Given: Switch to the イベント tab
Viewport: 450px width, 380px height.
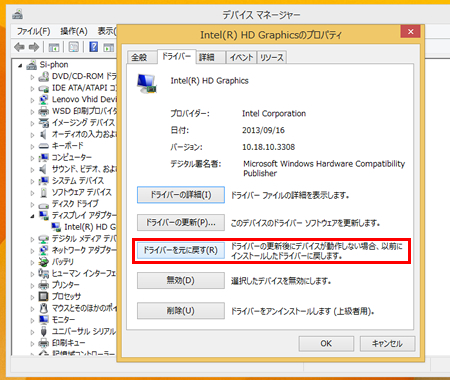Looking at the screenshot, I should click(x=241, y=57).
